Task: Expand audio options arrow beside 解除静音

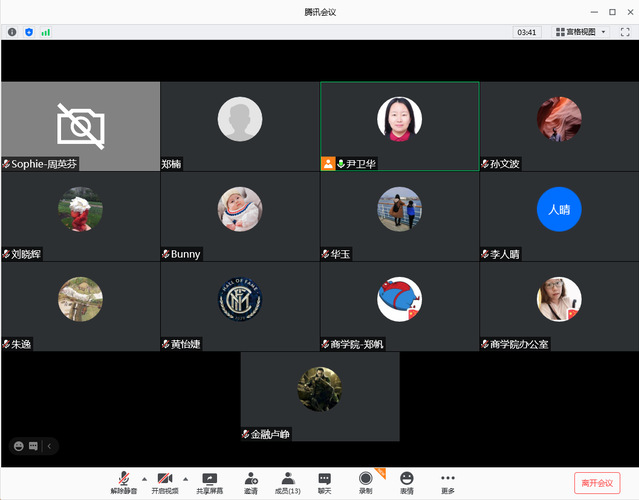Action: click(x=144, y=478)
